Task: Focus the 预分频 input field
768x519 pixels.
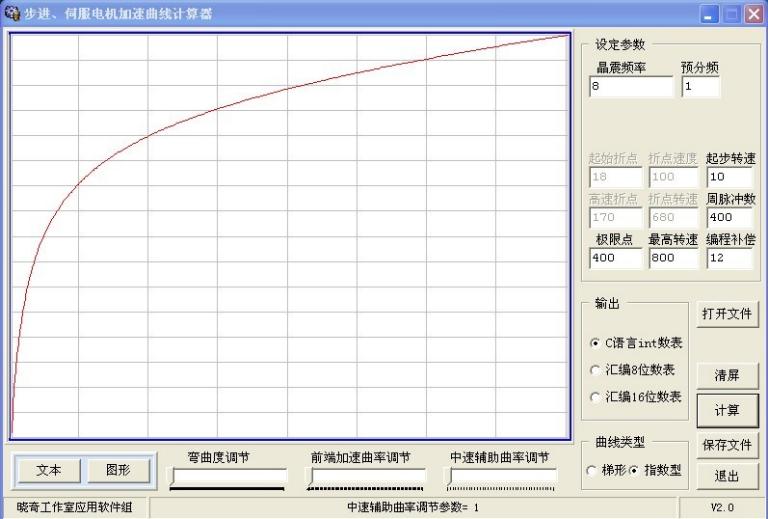Action: [701, 87]
